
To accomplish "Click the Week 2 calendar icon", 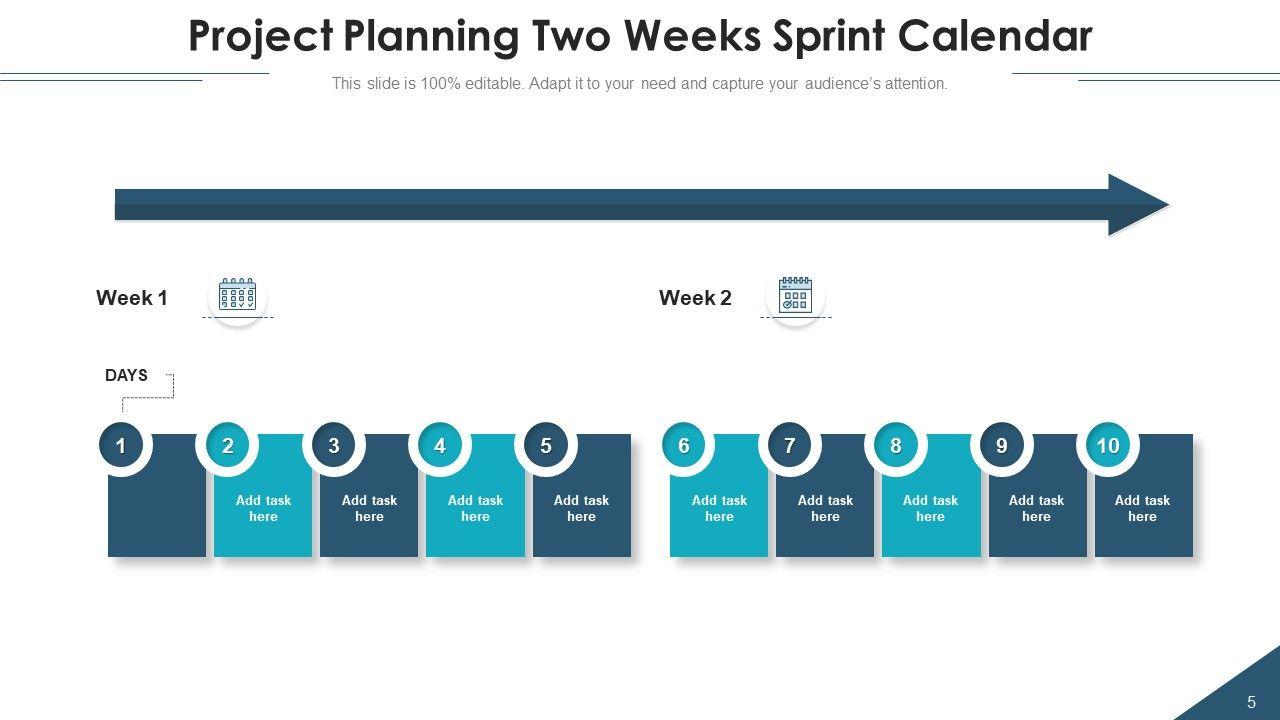I will [795, 296].
